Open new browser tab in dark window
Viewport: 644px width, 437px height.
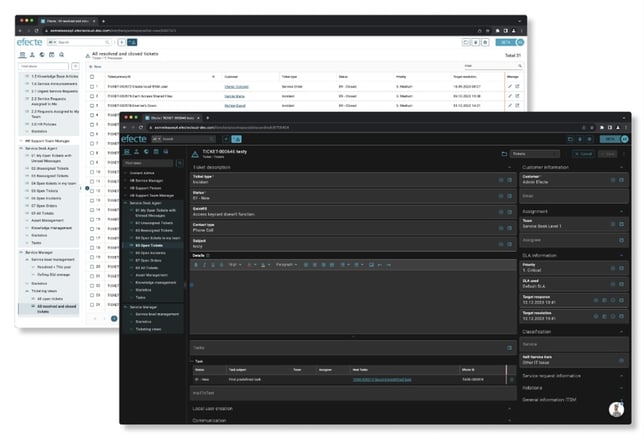coord(207,118)
